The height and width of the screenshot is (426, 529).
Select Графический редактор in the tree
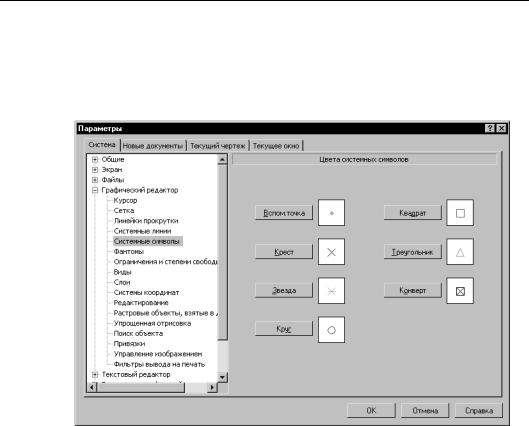click(140, 190)
